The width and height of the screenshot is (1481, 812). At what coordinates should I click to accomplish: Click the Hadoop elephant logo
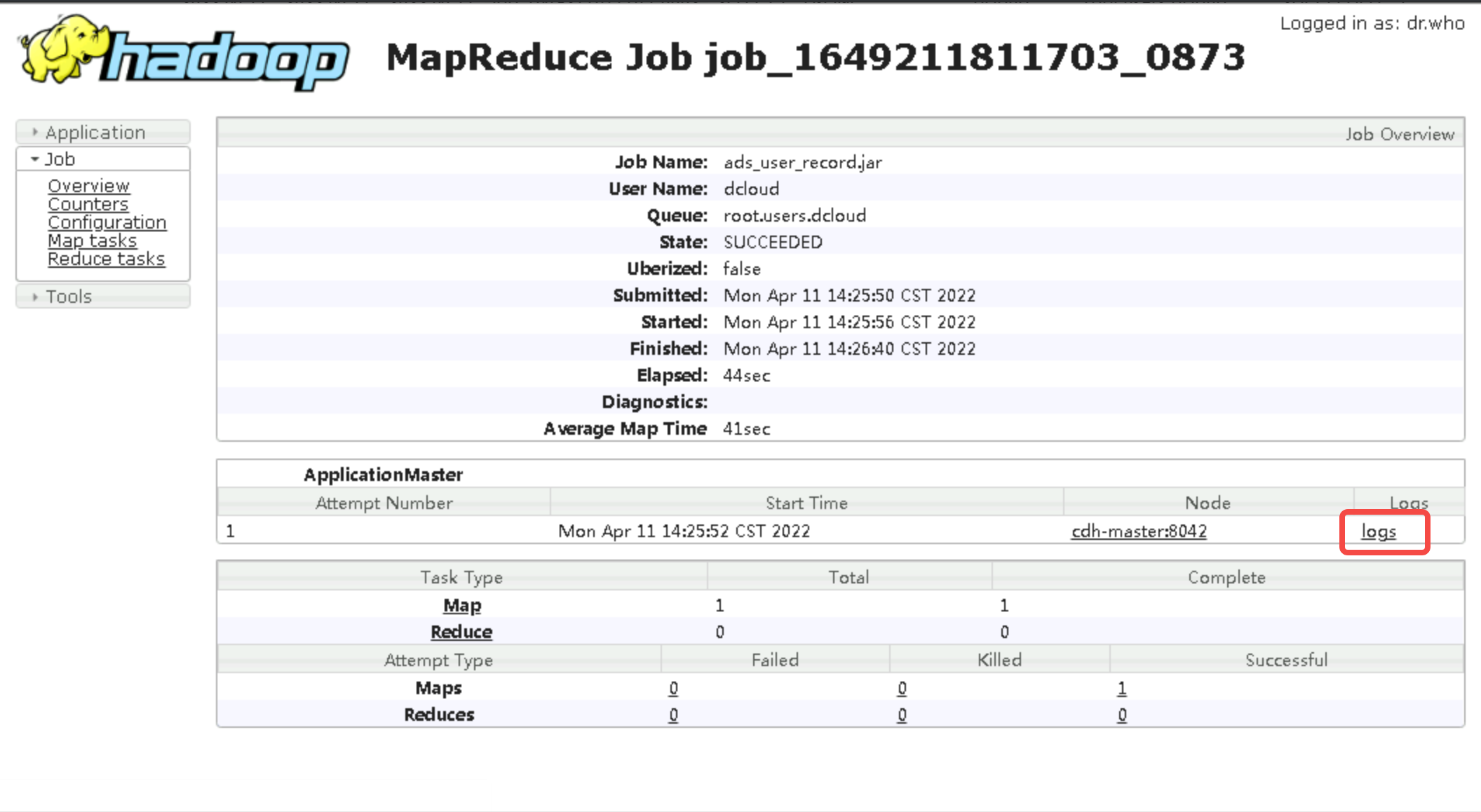(184, 53)
